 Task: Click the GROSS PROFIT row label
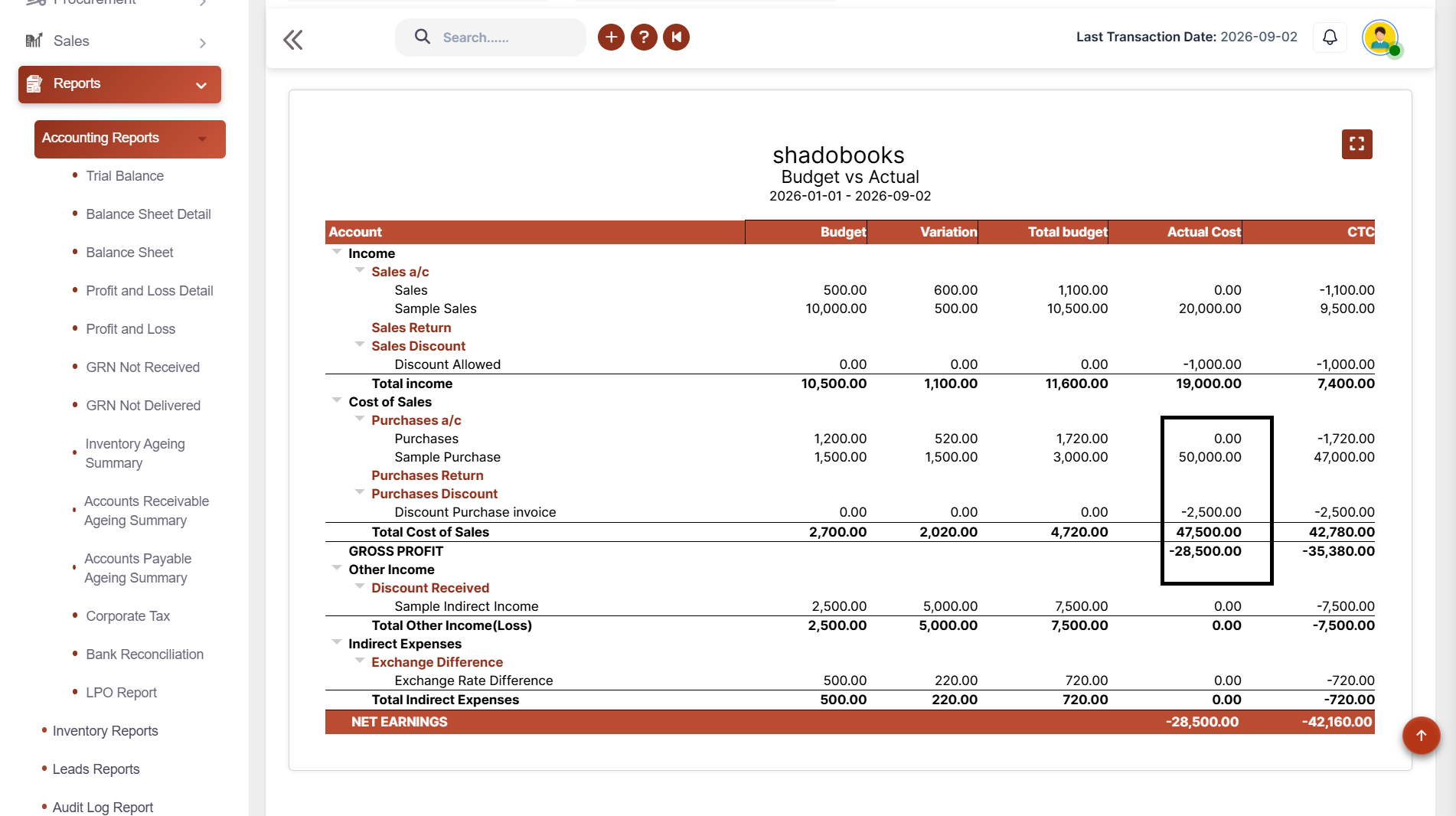tap(396, 551)
